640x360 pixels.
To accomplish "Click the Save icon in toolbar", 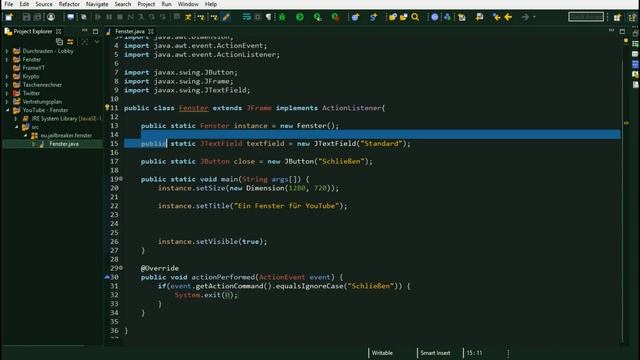I will (x=27, y=17).
